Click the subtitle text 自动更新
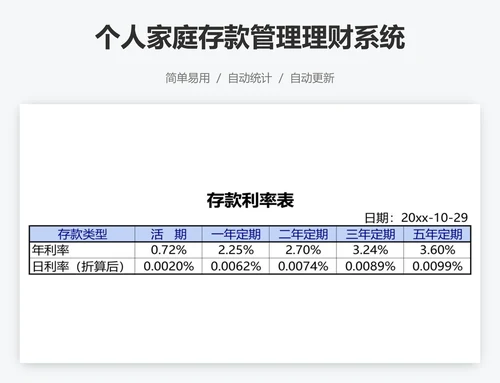 tap(312, 78)
